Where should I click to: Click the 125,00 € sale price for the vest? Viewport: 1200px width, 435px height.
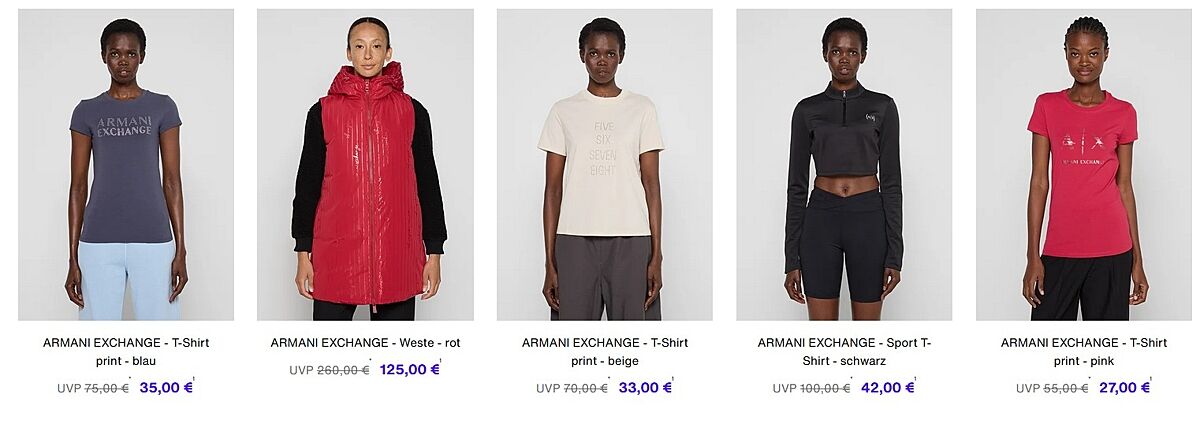[410, 370]
